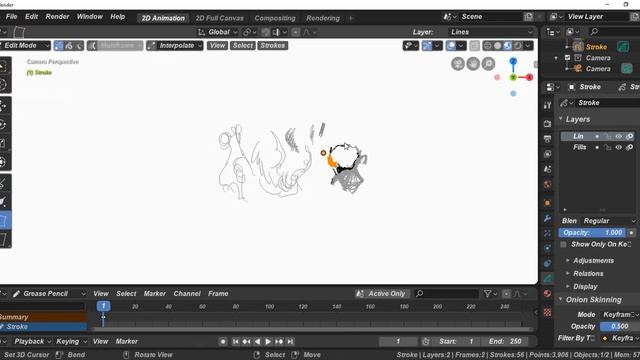640x360 pixels.
Task: Toggle onion skinning for the Fills layer
Action: 629,147
